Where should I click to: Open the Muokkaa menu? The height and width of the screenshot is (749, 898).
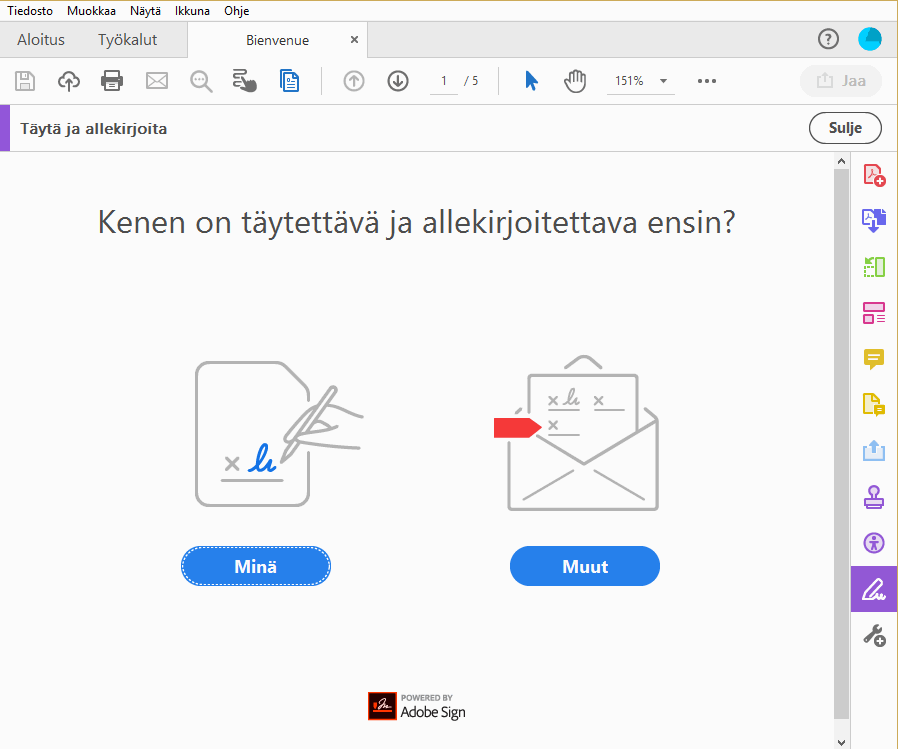point(91,11)
